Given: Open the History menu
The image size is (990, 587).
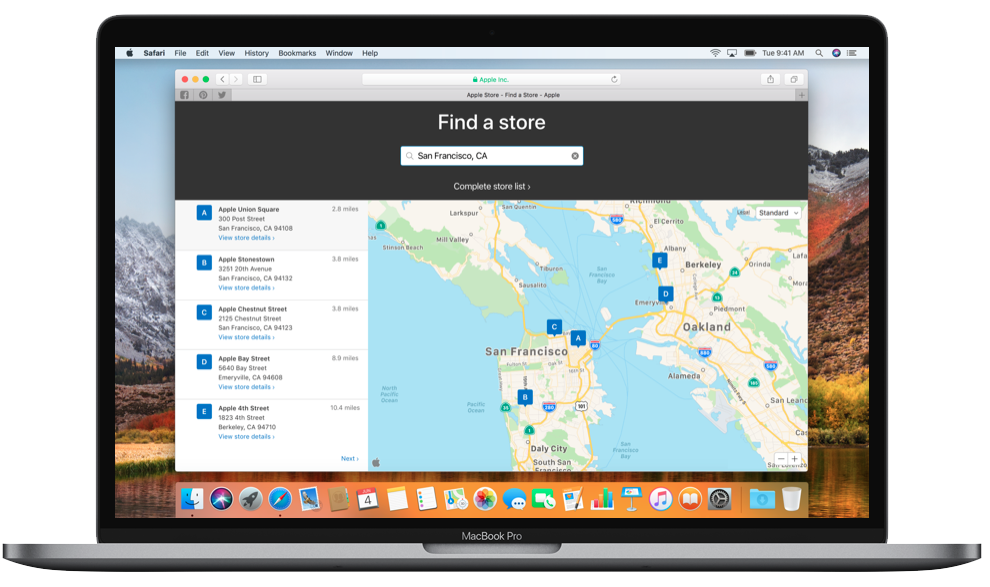Looking at the screenshot, I should pos(256,53).
